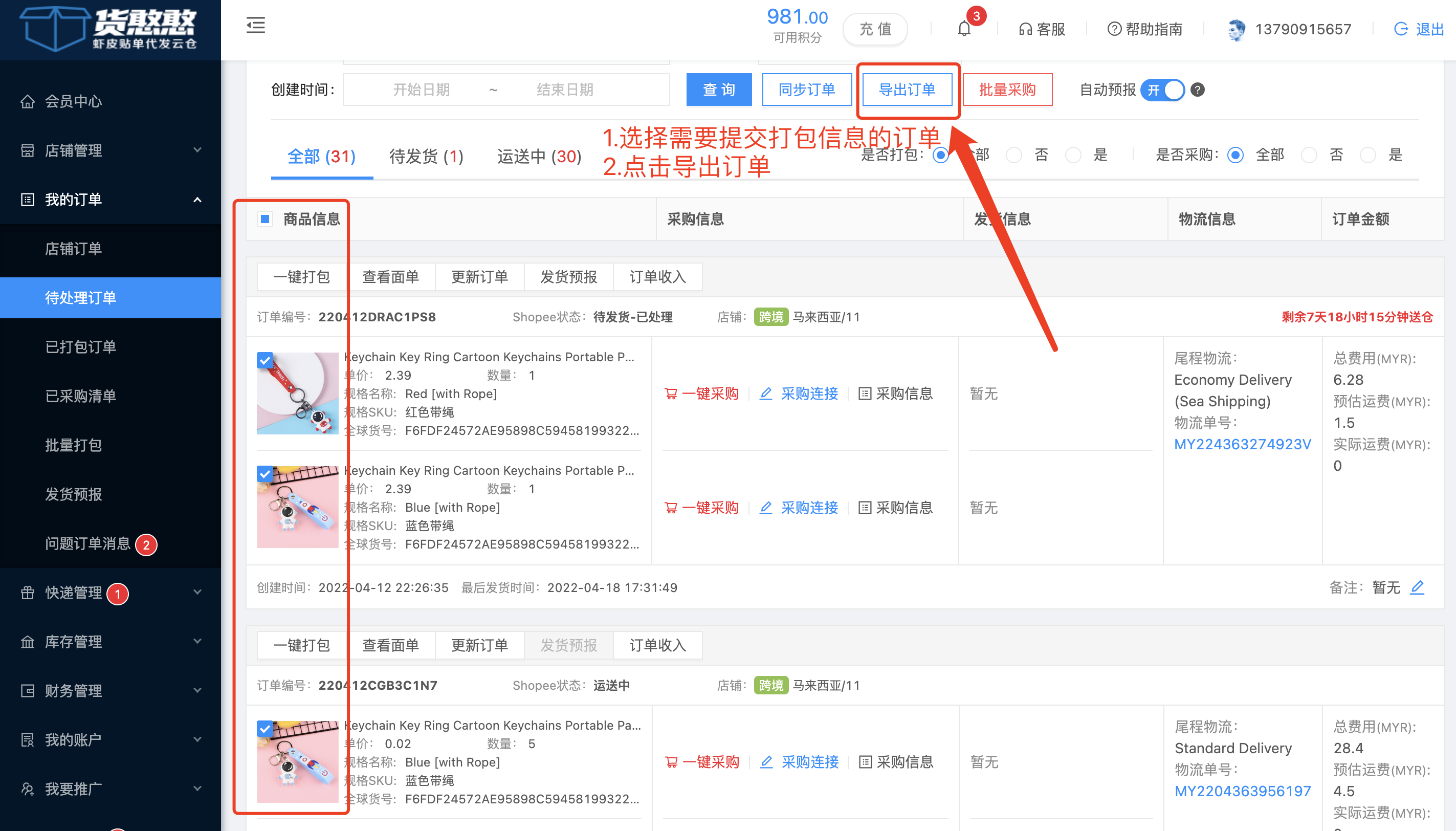Click the sidebar collapse hamburger icon
This screenshot has width=1456, height=831.
(x=256, y=26)
